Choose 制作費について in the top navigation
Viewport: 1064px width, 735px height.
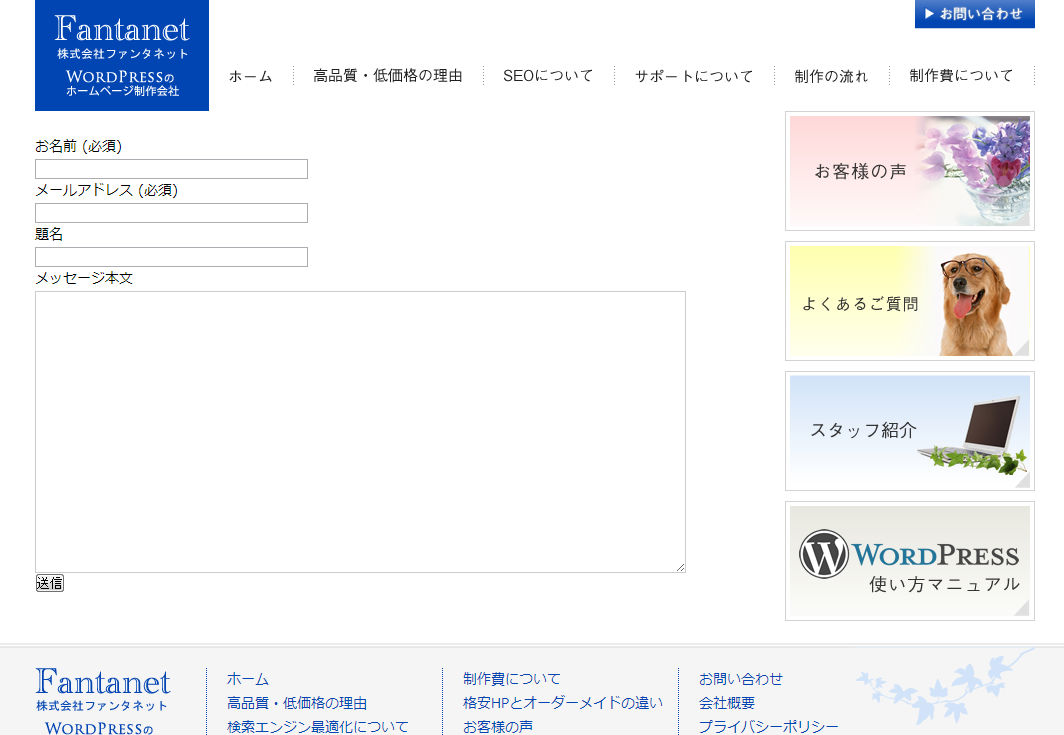(961, 76)
